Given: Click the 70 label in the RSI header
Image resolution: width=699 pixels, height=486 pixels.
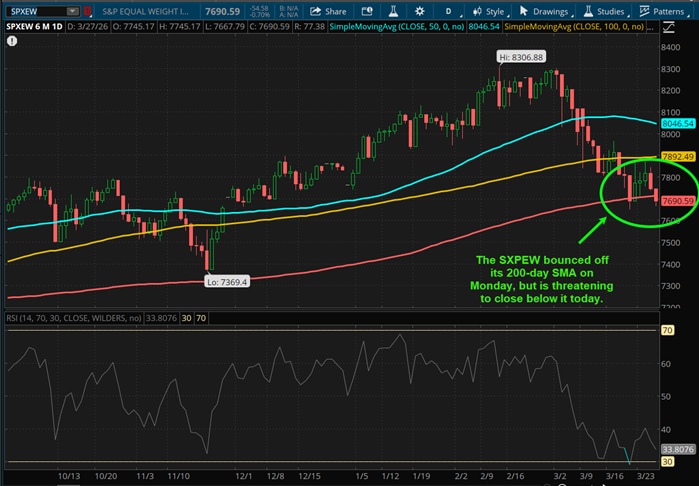Looking at the screenshot, I should [201, 318].
